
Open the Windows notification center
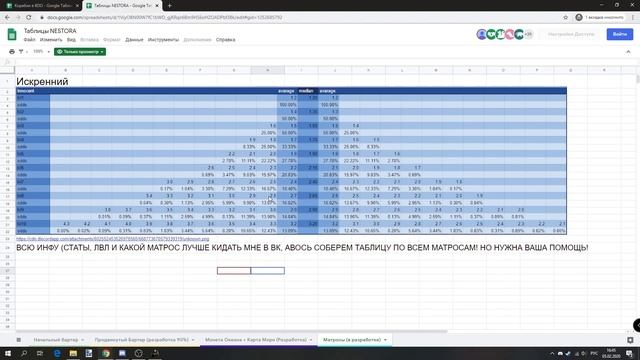coord(630,353)
